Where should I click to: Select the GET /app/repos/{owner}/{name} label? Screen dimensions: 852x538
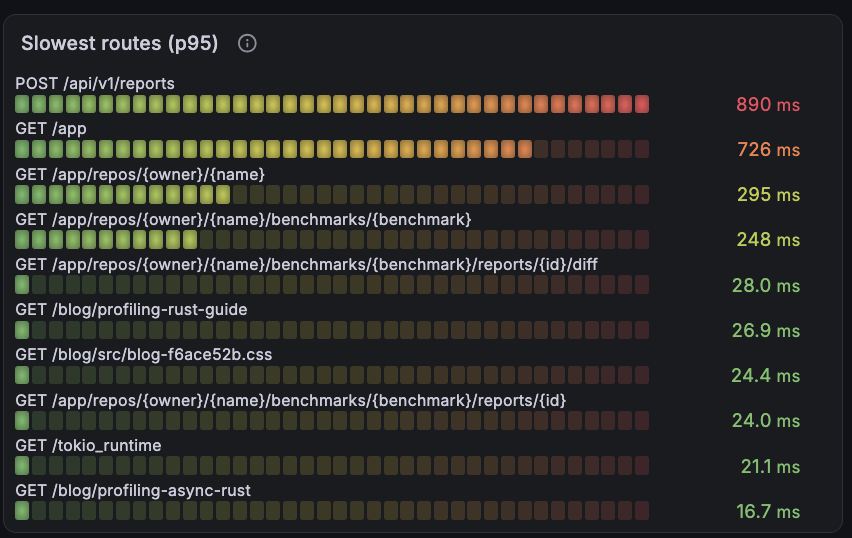[x=140, y=174]
